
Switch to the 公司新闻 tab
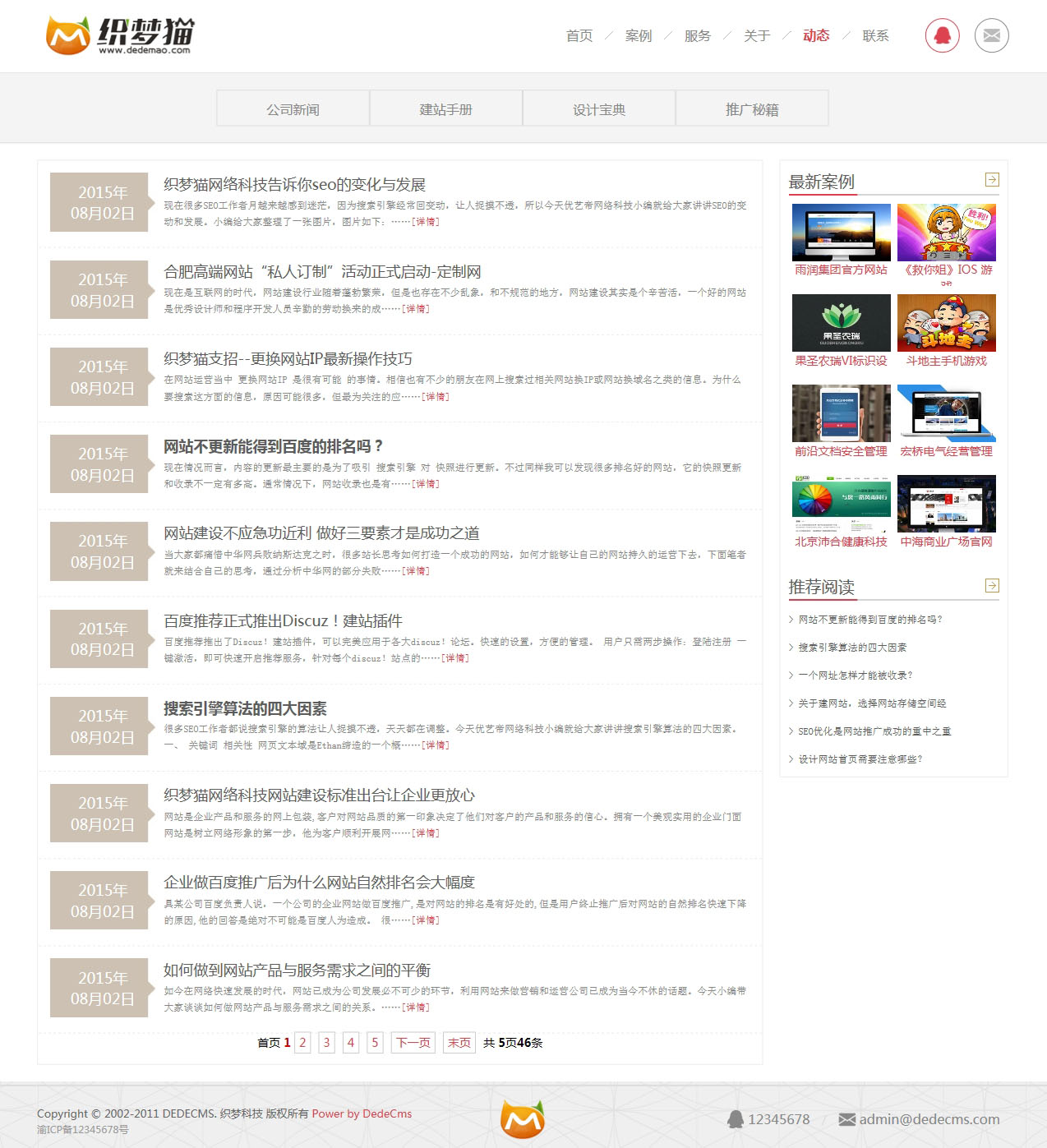coord(293,109)
